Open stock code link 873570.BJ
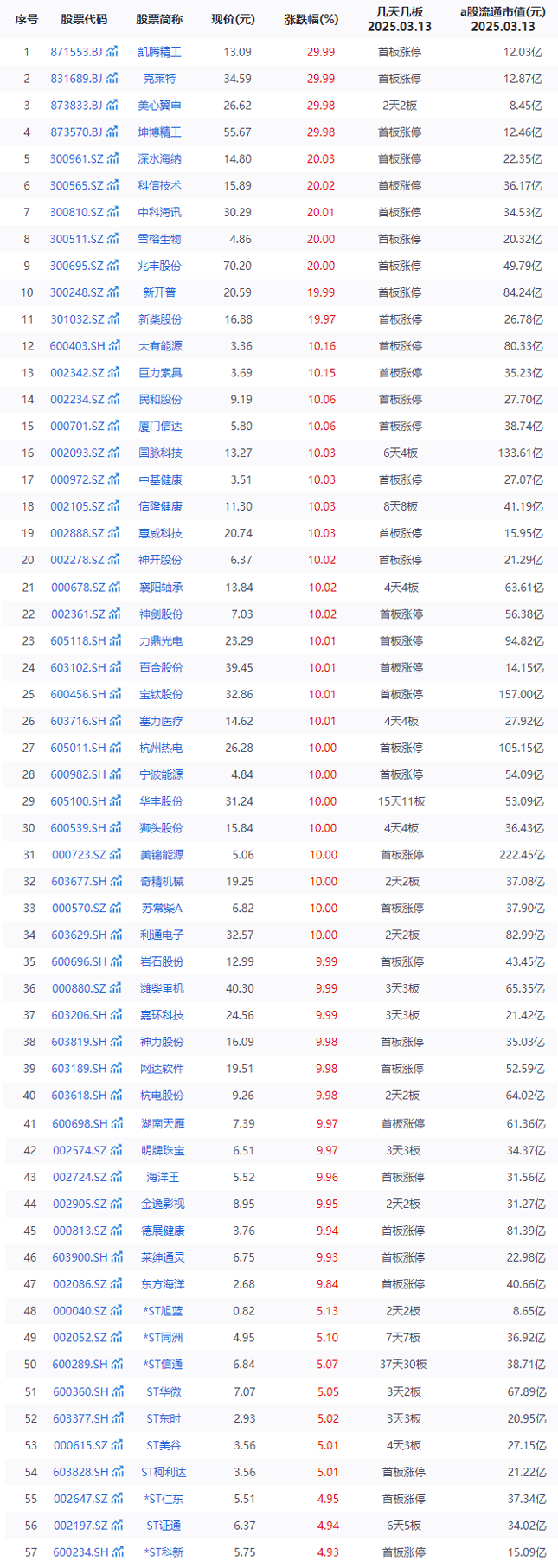 point(76,132)
